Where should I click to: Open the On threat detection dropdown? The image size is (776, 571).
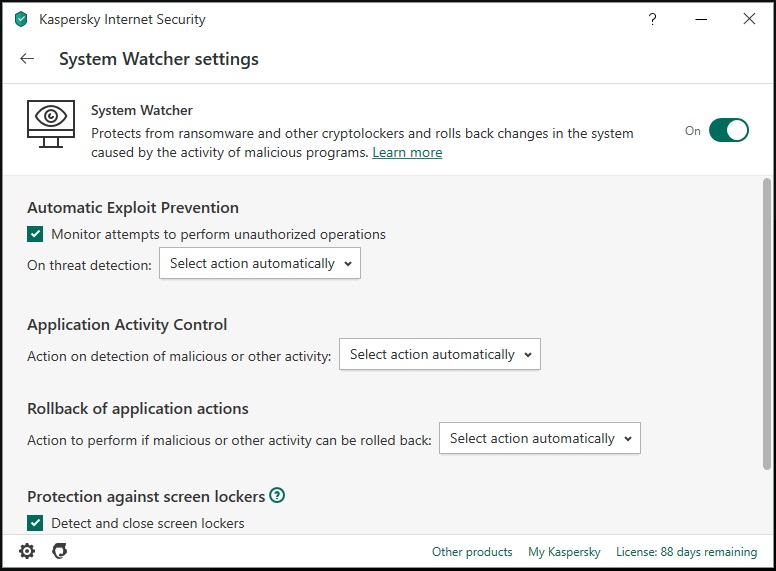260,263
